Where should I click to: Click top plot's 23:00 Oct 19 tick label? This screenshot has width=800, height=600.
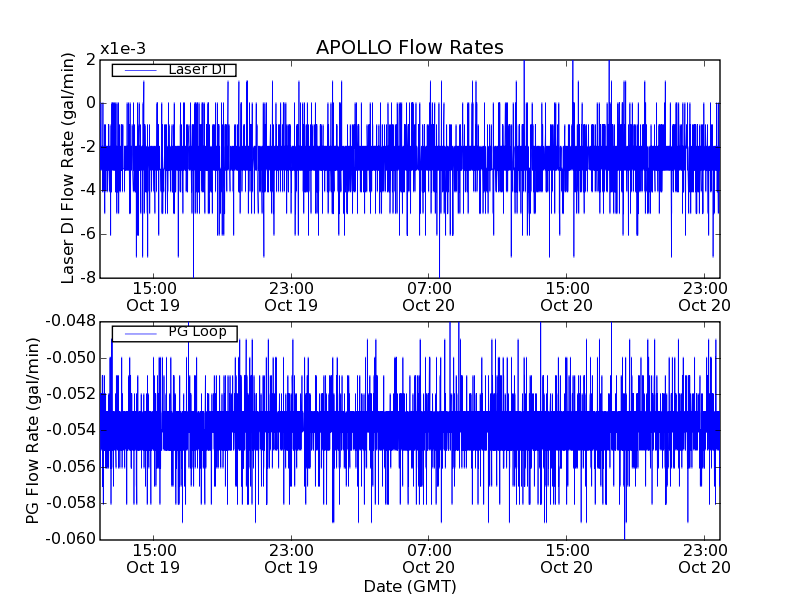coord(291,297)
